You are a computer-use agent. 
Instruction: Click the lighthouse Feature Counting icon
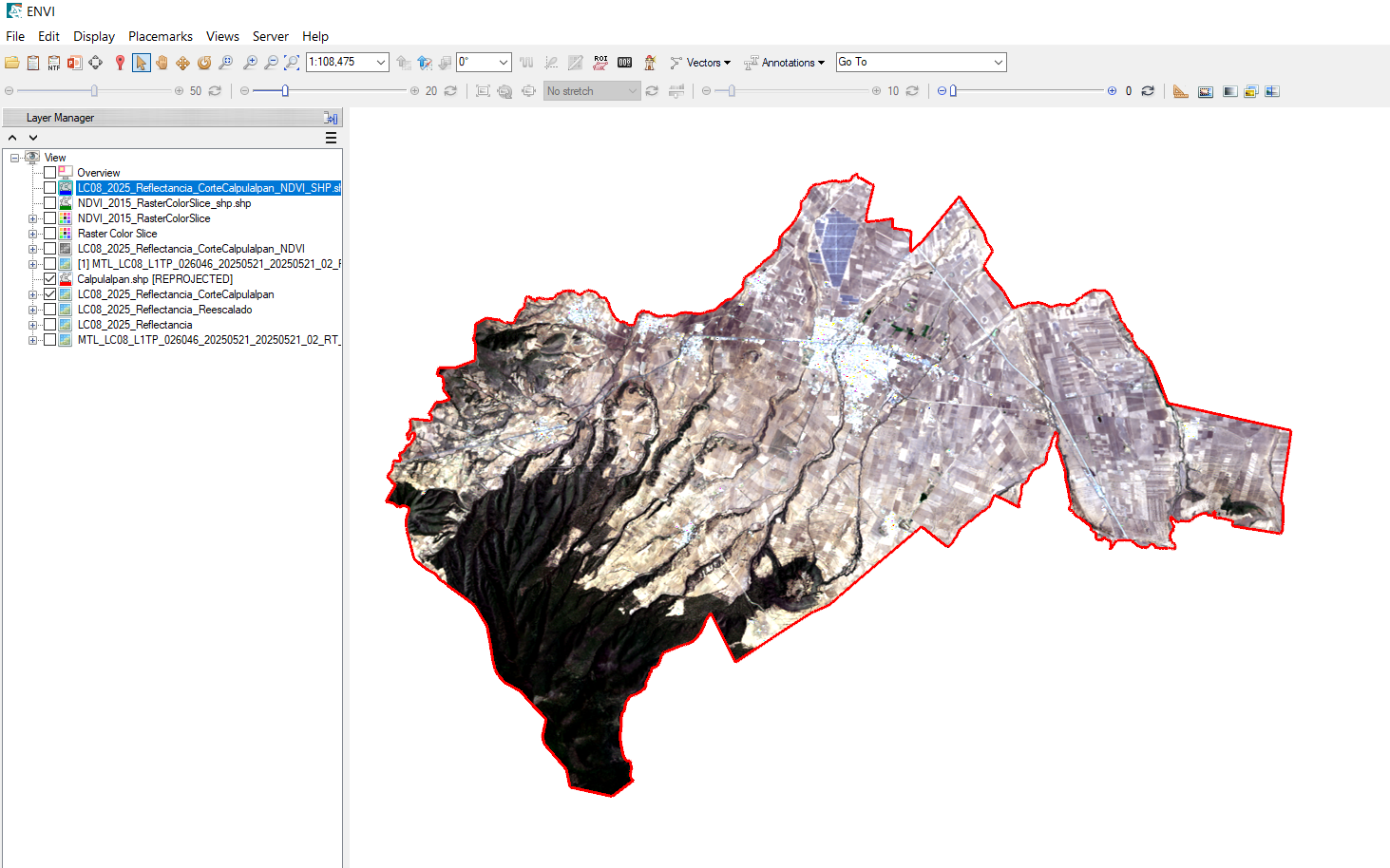click(x=650, y=63)
